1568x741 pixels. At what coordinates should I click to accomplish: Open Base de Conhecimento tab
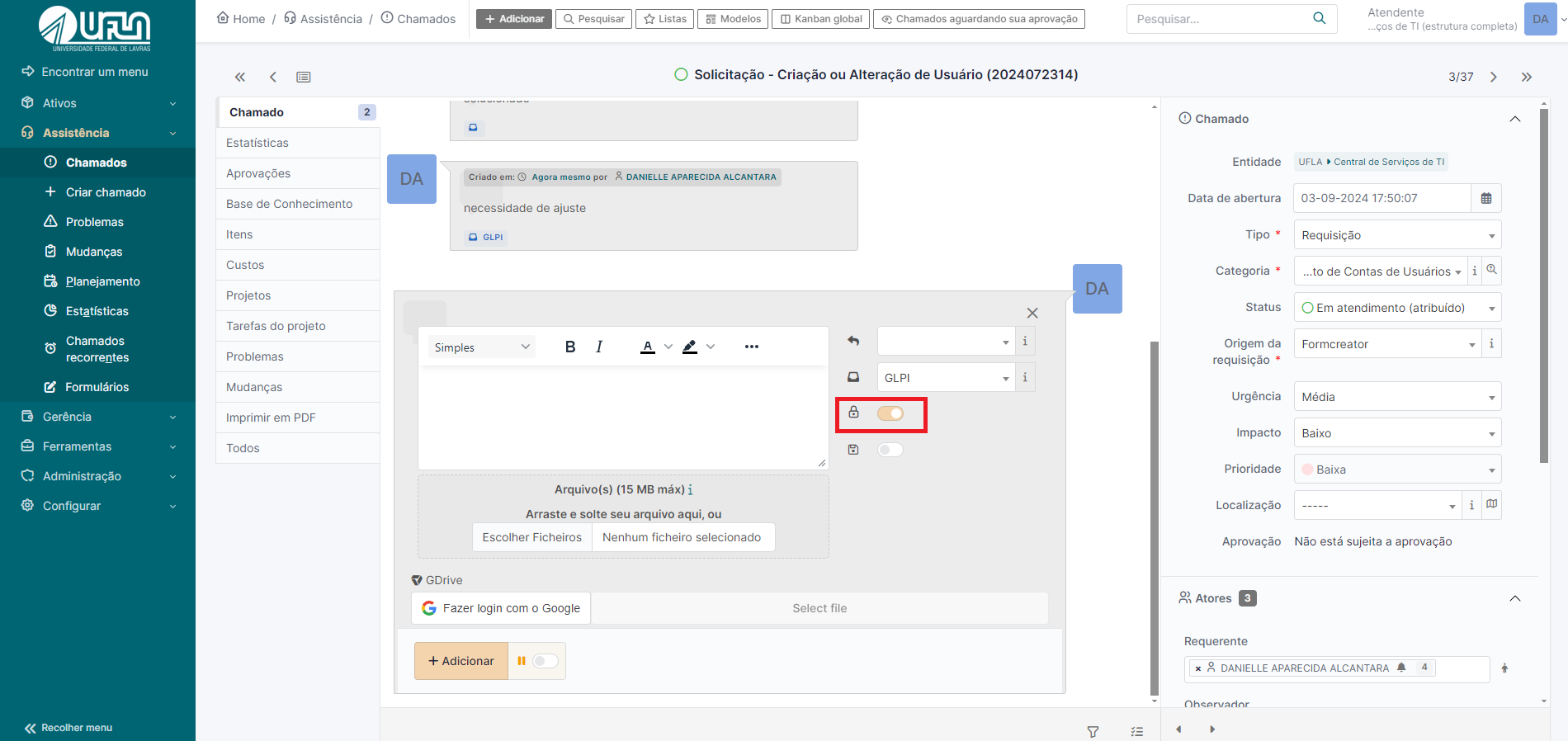click(x=298, y=204)
